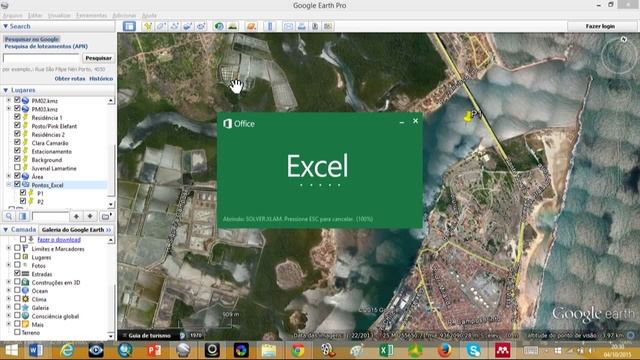Click the Print toolbar icon
The width and height of the screenshot is (640, 360).
click(302, 26)
